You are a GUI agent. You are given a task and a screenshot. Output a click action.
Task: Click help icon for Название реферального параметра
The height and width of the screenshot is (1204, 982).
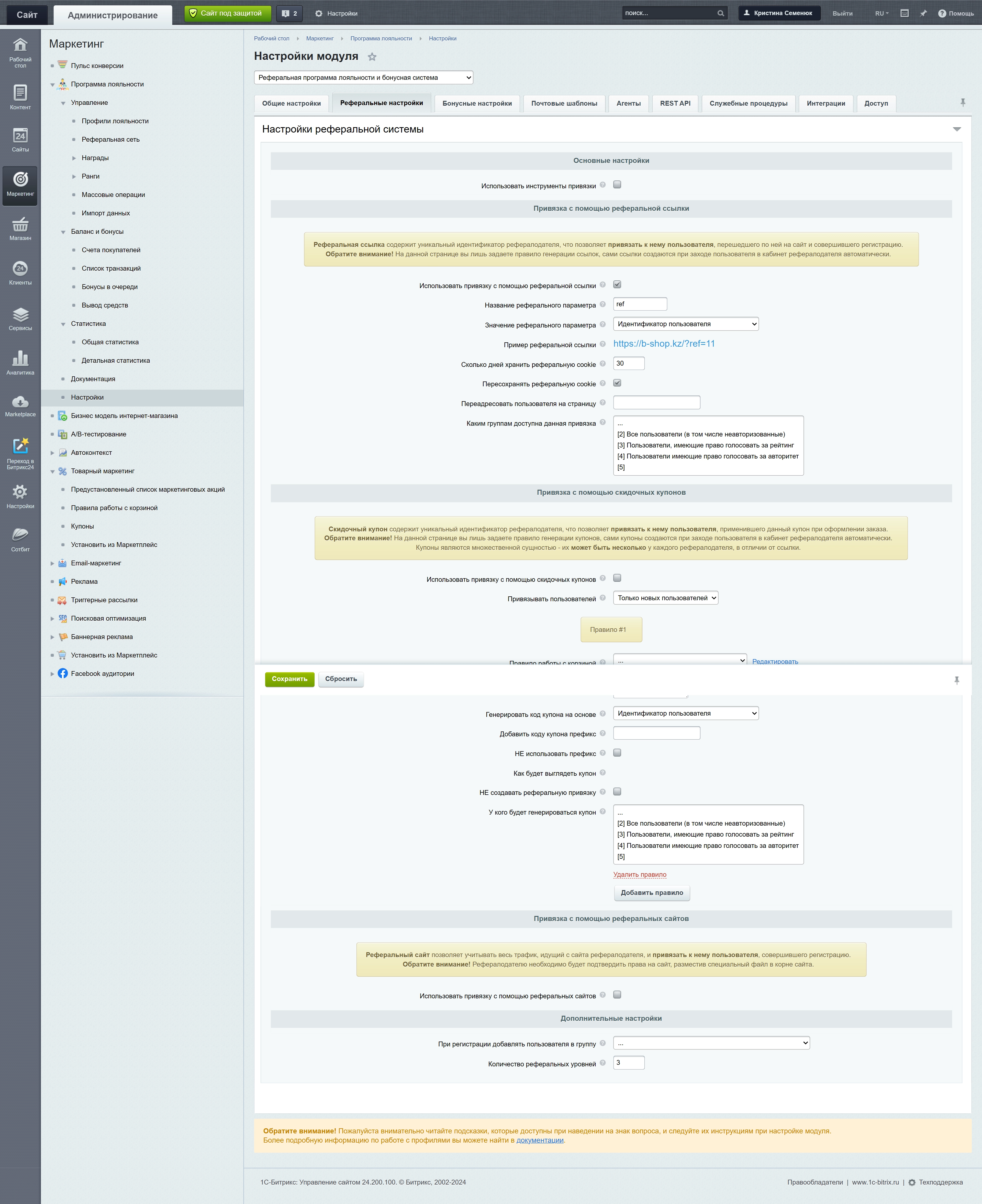602,304
